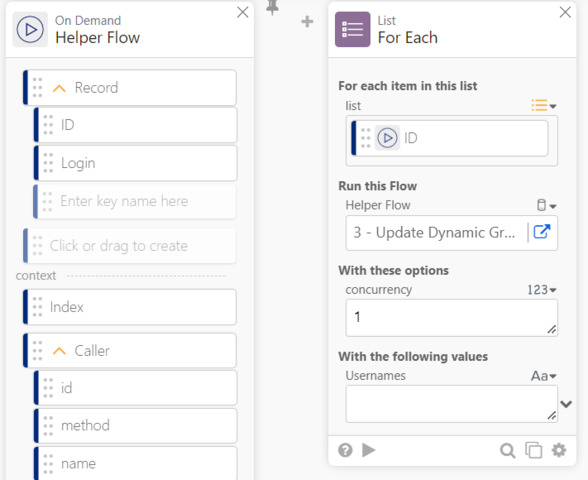Image resolution: width=588 pixels, height=480 pixels.
Task: Click the duplicate card icon
Action: [x=533, y=450]
